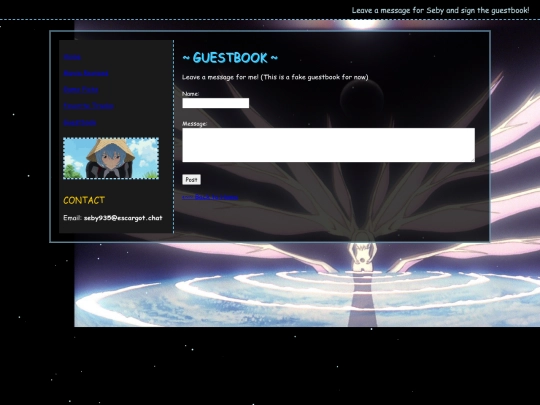Open the Favorite Tracks sidebar link
The width and height of the screenshot is (540, 405).
pyautogui.click(x=89, y=106)
